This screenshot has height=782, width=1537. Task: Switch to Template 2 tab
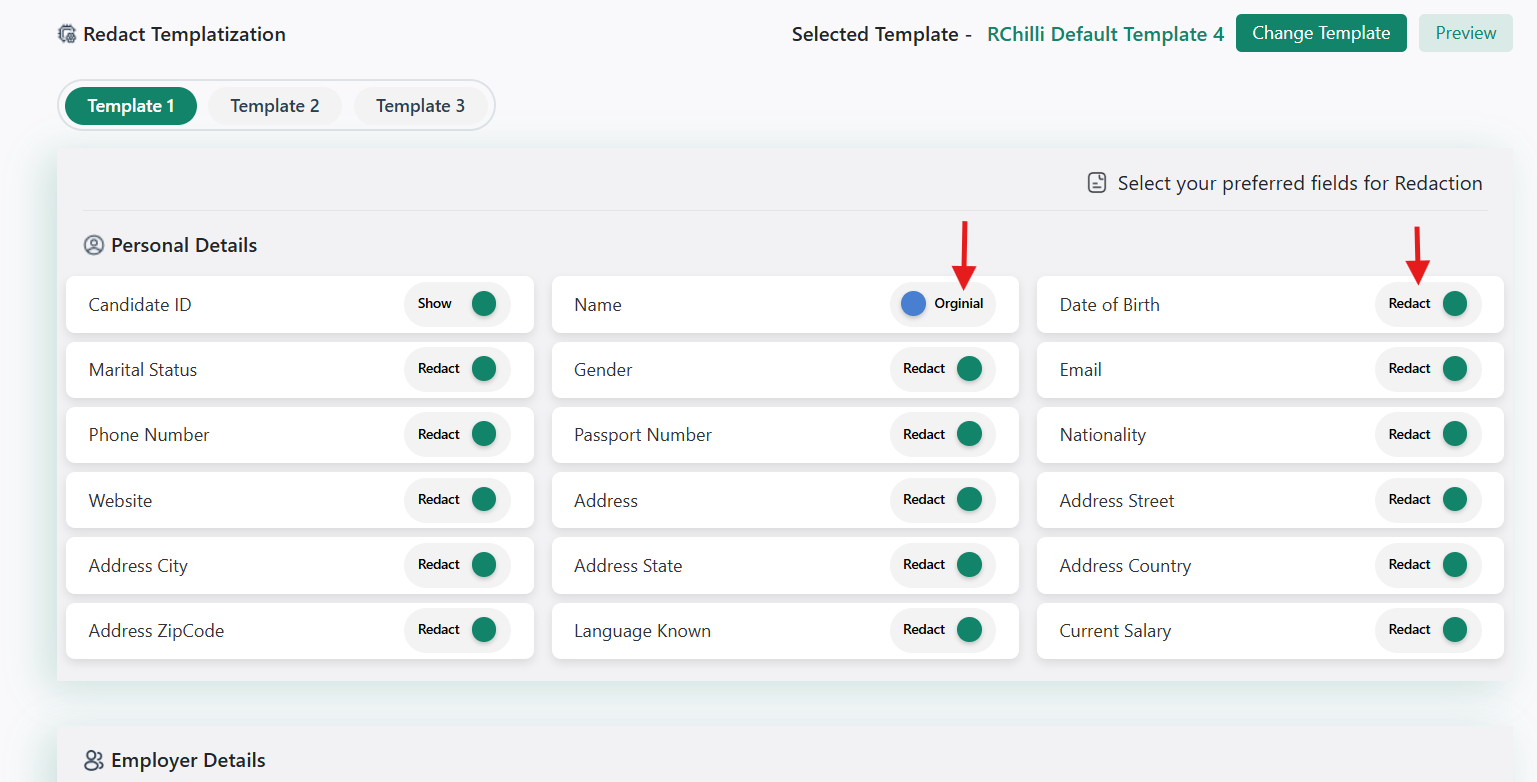click(x=275, y=106)
